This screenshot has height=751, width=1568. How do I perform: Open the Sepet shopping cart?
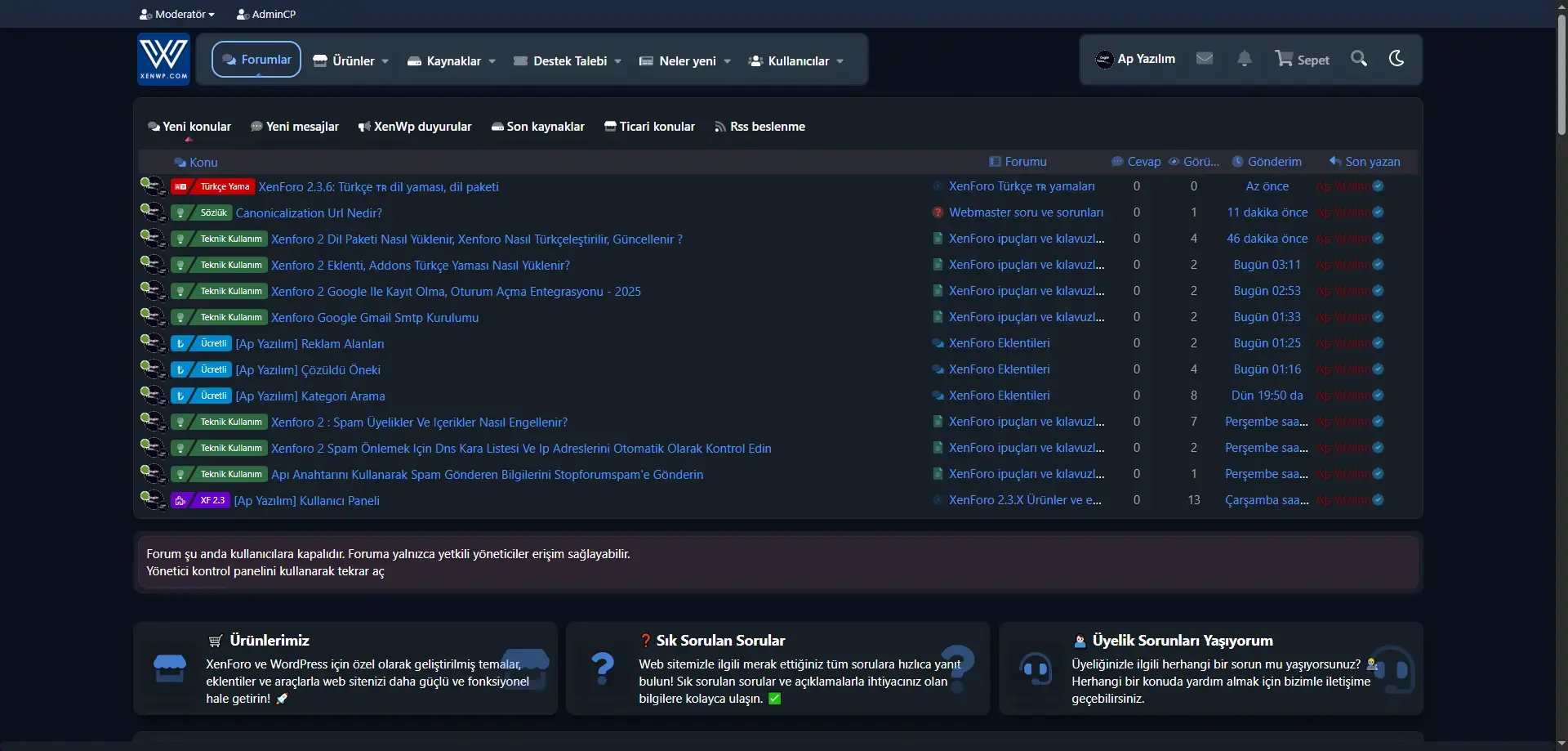[x=1302, y=59]
